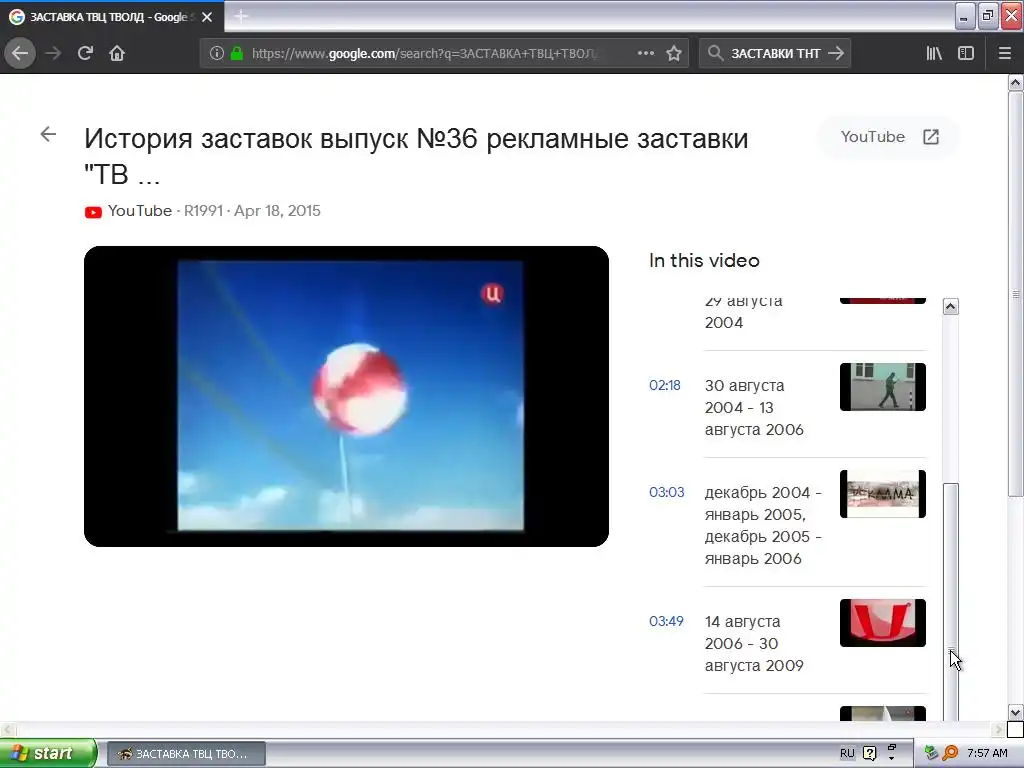Open page actions three-dots menu
Screen dimensions: 1024x768
(645, 54)
